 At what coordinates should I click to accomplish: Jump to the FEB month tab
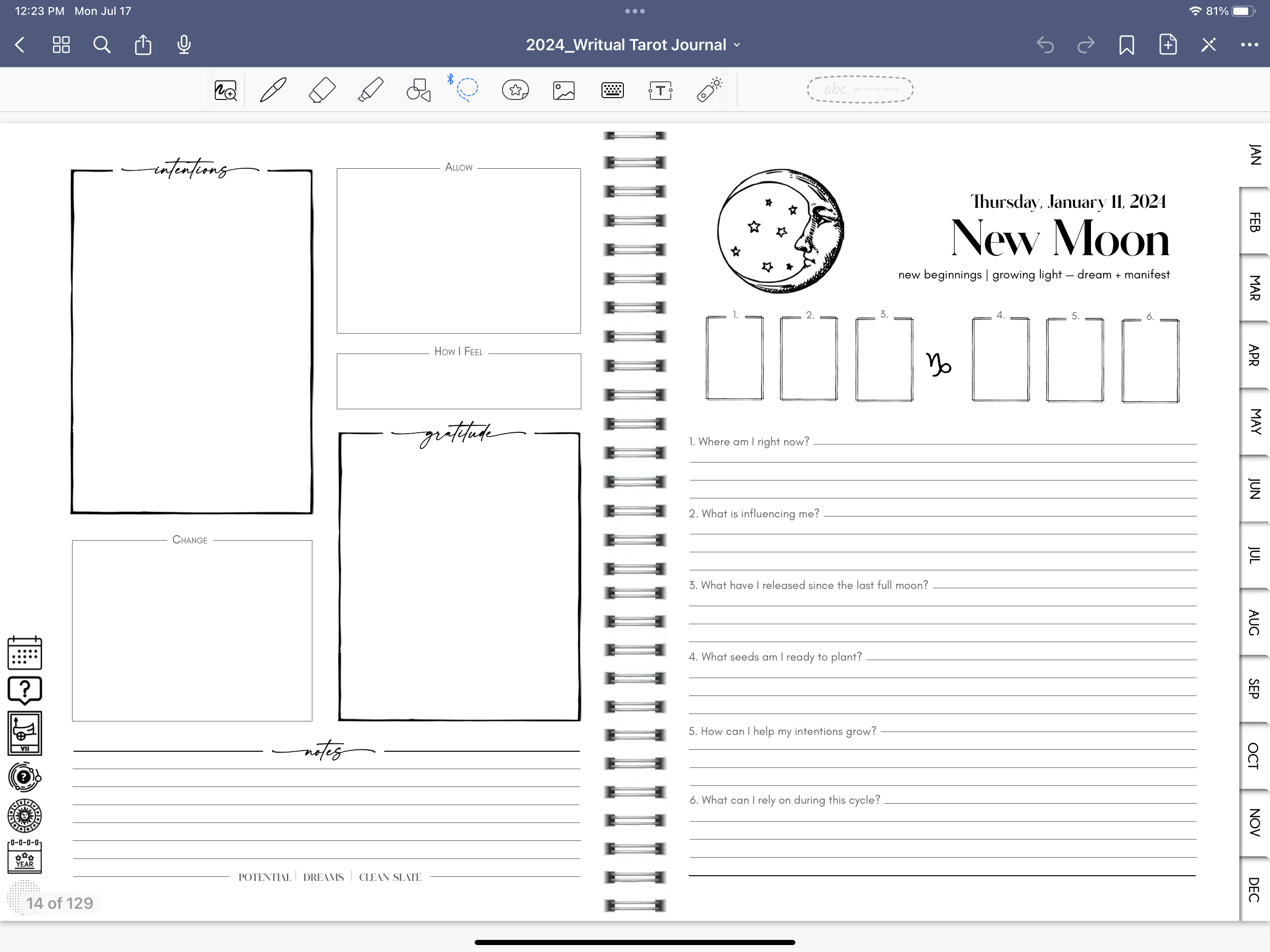pos(1255,222)
